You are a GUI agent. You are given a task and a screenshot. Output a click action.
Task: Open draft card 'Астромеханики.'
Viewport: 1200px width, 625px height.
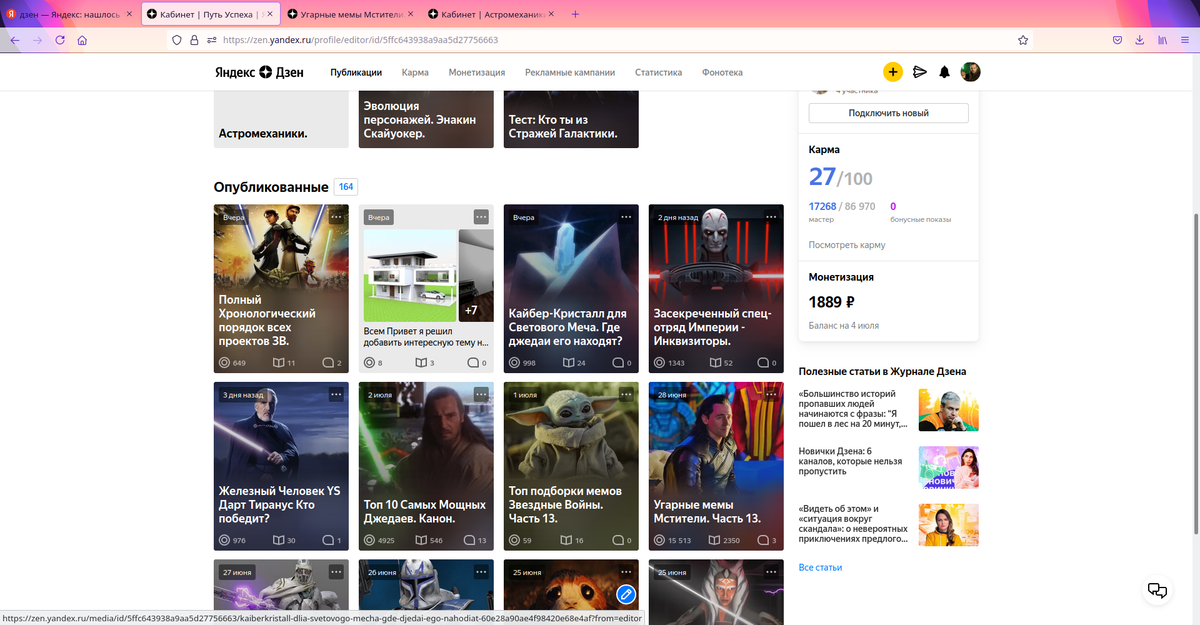tap(281, 119)
